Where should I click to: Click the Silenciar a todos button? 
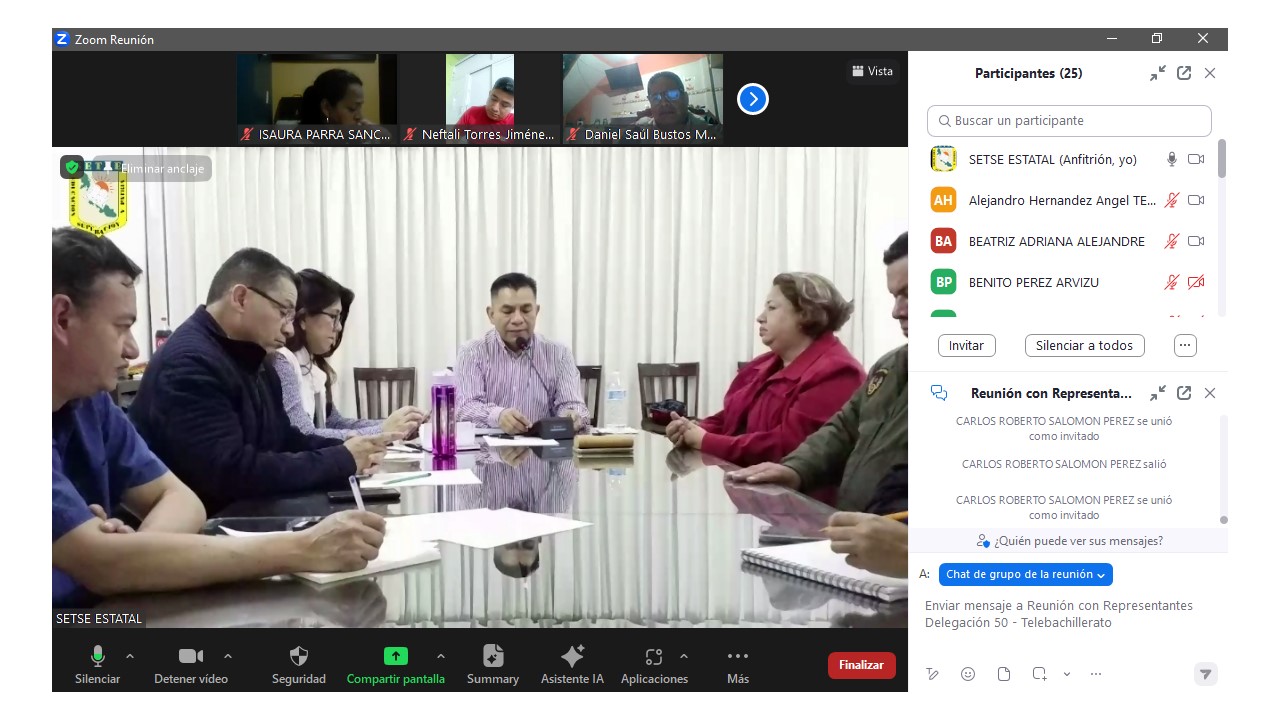pyautogui.click(x=1084, y=345)
